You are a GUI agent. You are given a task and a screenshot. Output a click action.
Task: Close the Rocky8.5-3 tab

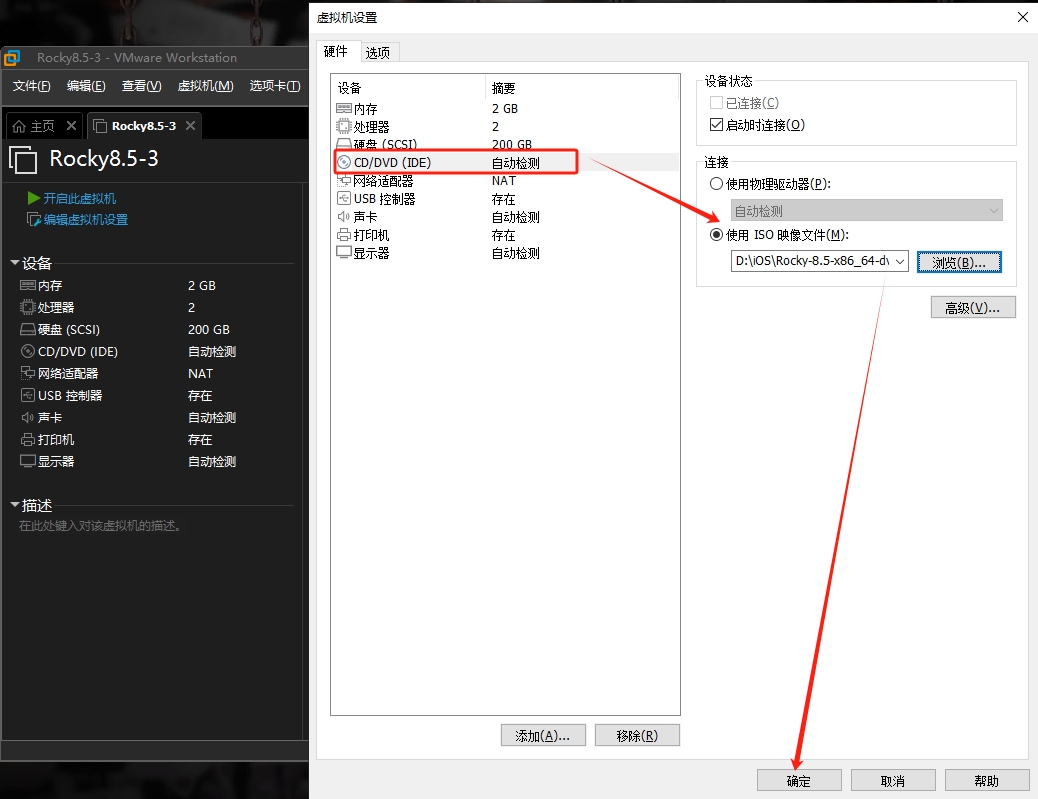(x=190, y=125)
